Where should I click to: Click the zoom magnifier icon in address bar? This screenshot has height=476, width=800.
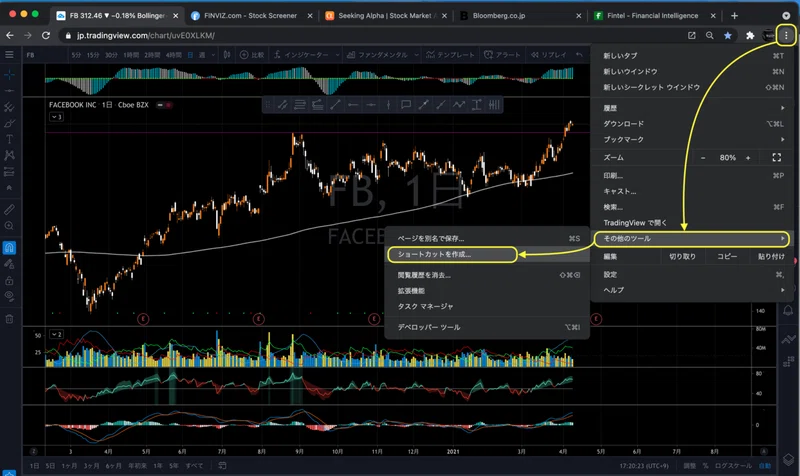click(710, 35)
